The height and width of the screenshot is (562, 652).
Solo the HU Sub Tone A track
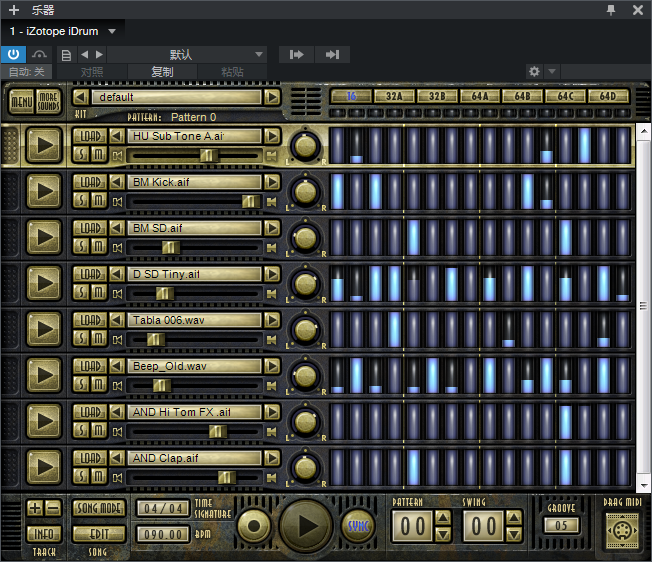point(81,155)
